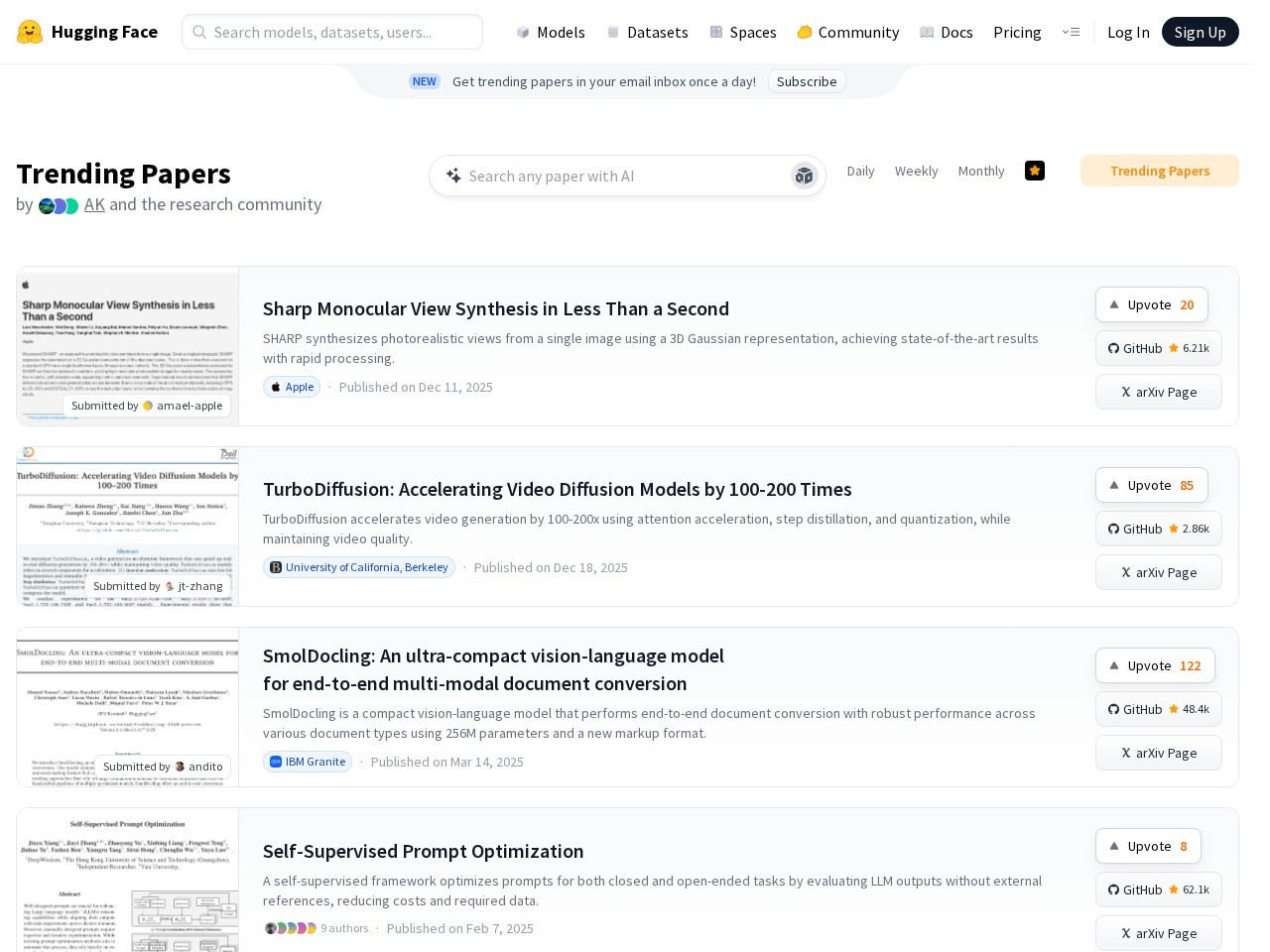Click the Apple organization badge
This screenshot has width=1270, height=952.
click(292, 388)
